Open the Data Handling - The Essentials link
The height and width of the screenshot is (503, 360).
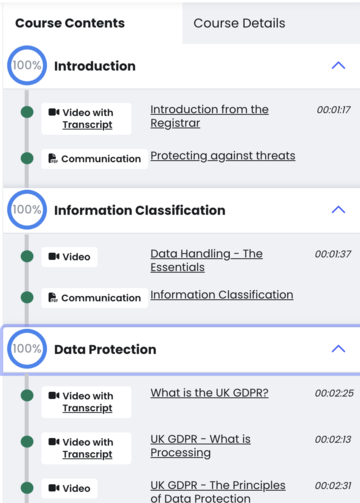[x=206, y=260]
